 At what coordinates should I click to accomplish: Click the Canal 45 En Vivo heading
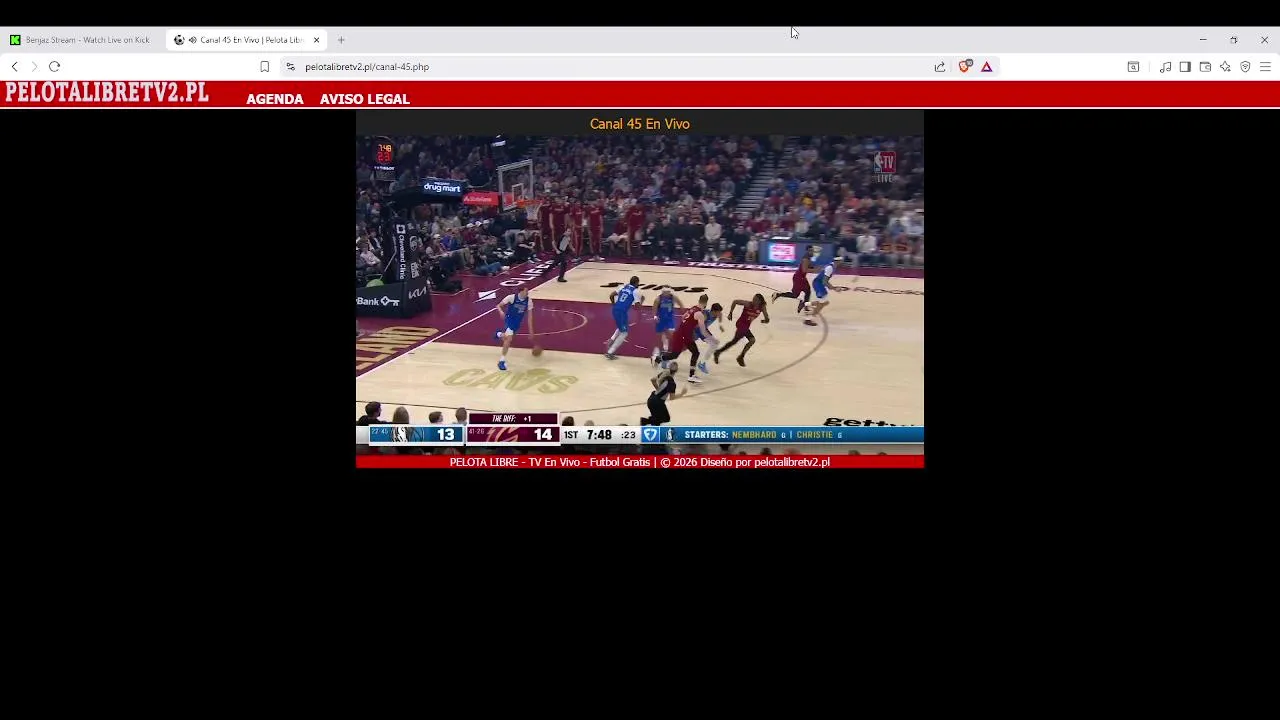click(x=640, y=124)
